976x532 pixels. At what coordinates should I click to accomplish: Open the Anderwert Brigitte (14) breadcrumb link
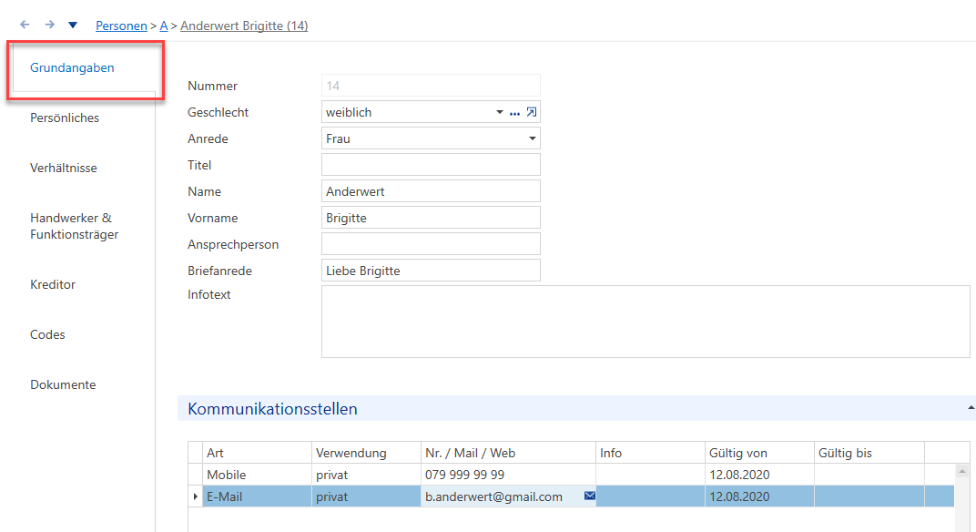click(x=244, y=26)
